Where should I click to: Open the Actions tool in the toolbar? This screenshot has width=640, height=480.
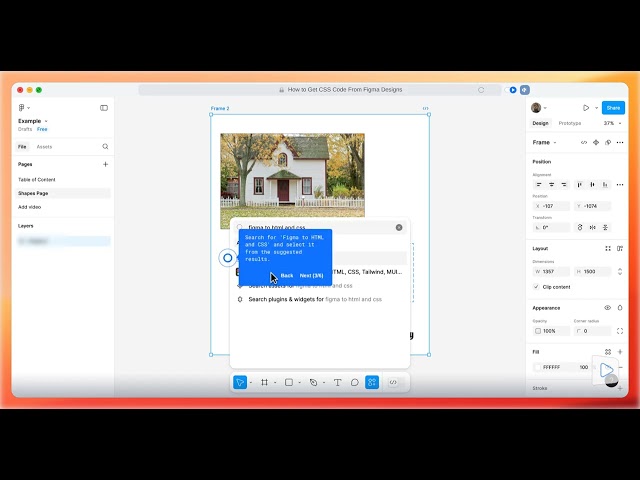372,382
